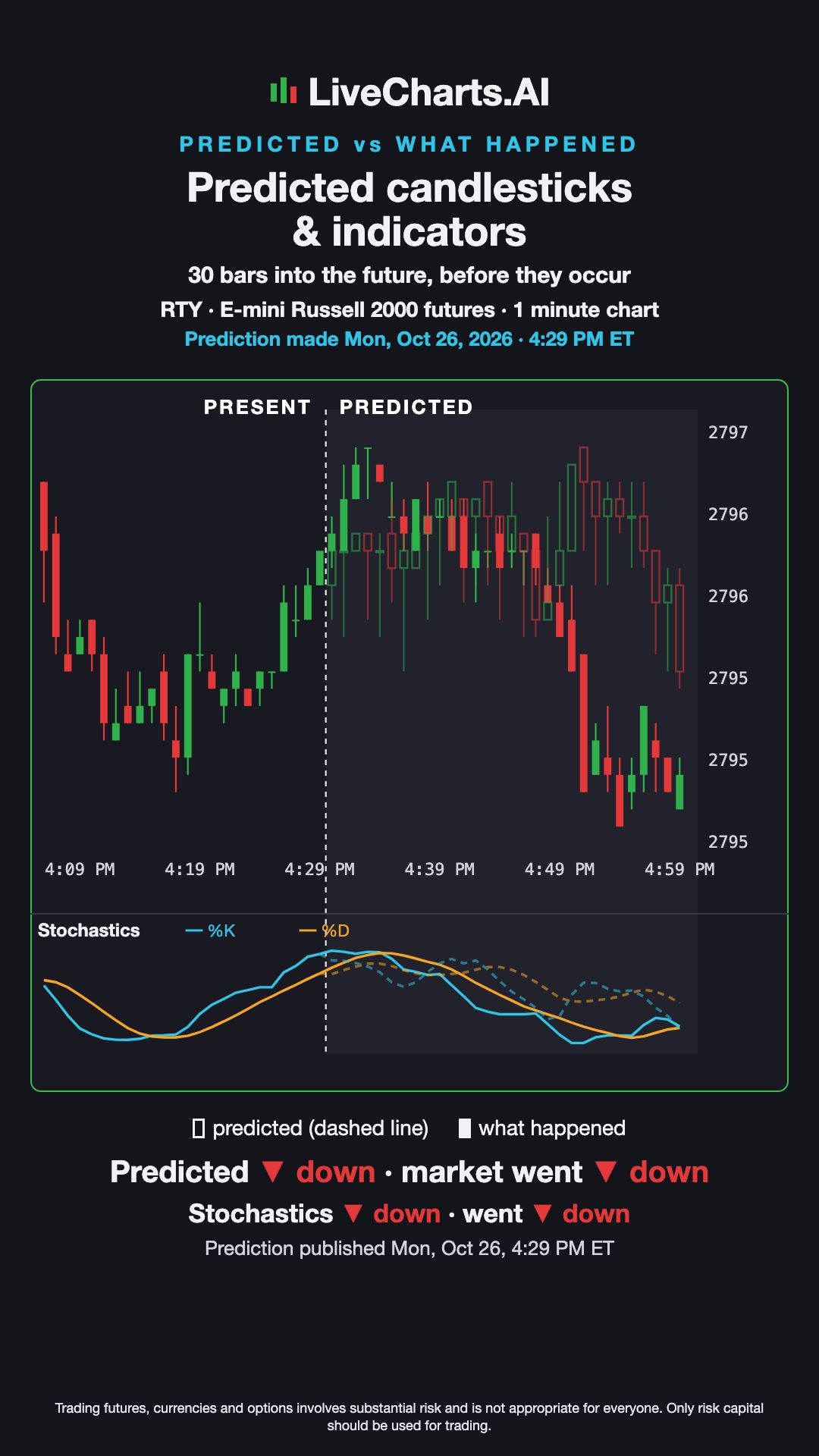Viewport: 819px width, 1456px height.
Task: Click the red down triangle after "market went"
Action: (606, 1172)
